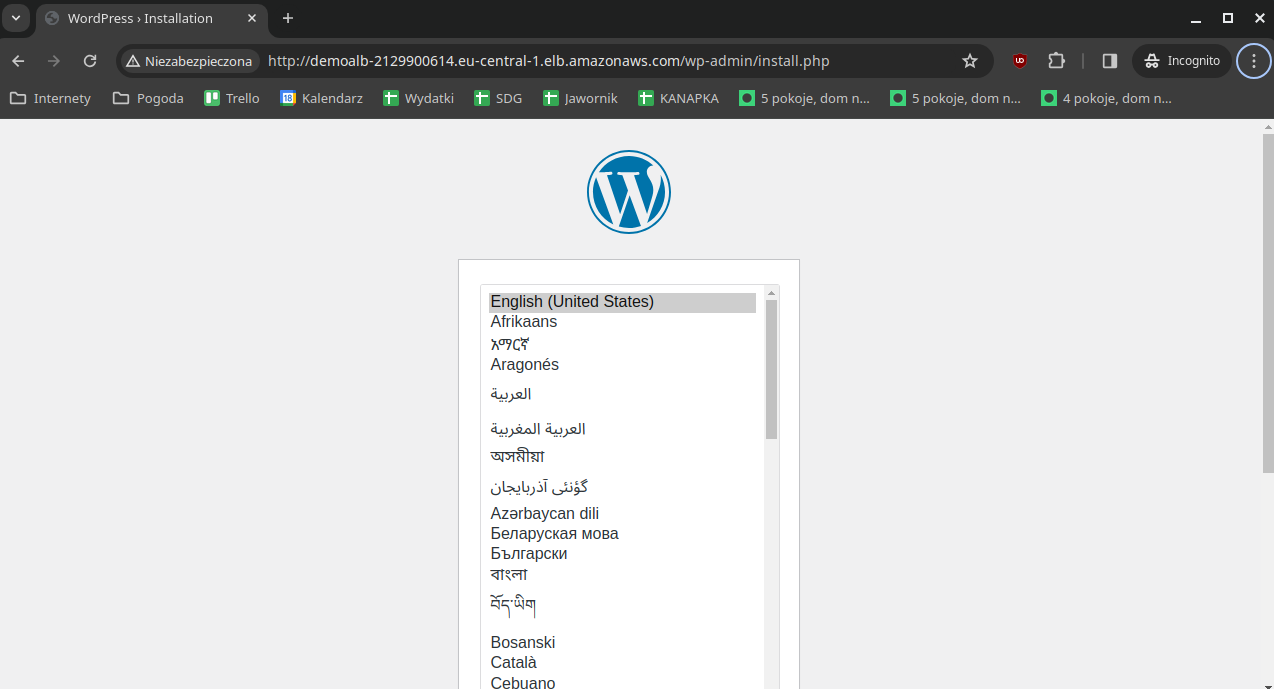This screenshot has height=689, width=1274.
Task: Select Беларуская мова language
Action: coord(622,534)
